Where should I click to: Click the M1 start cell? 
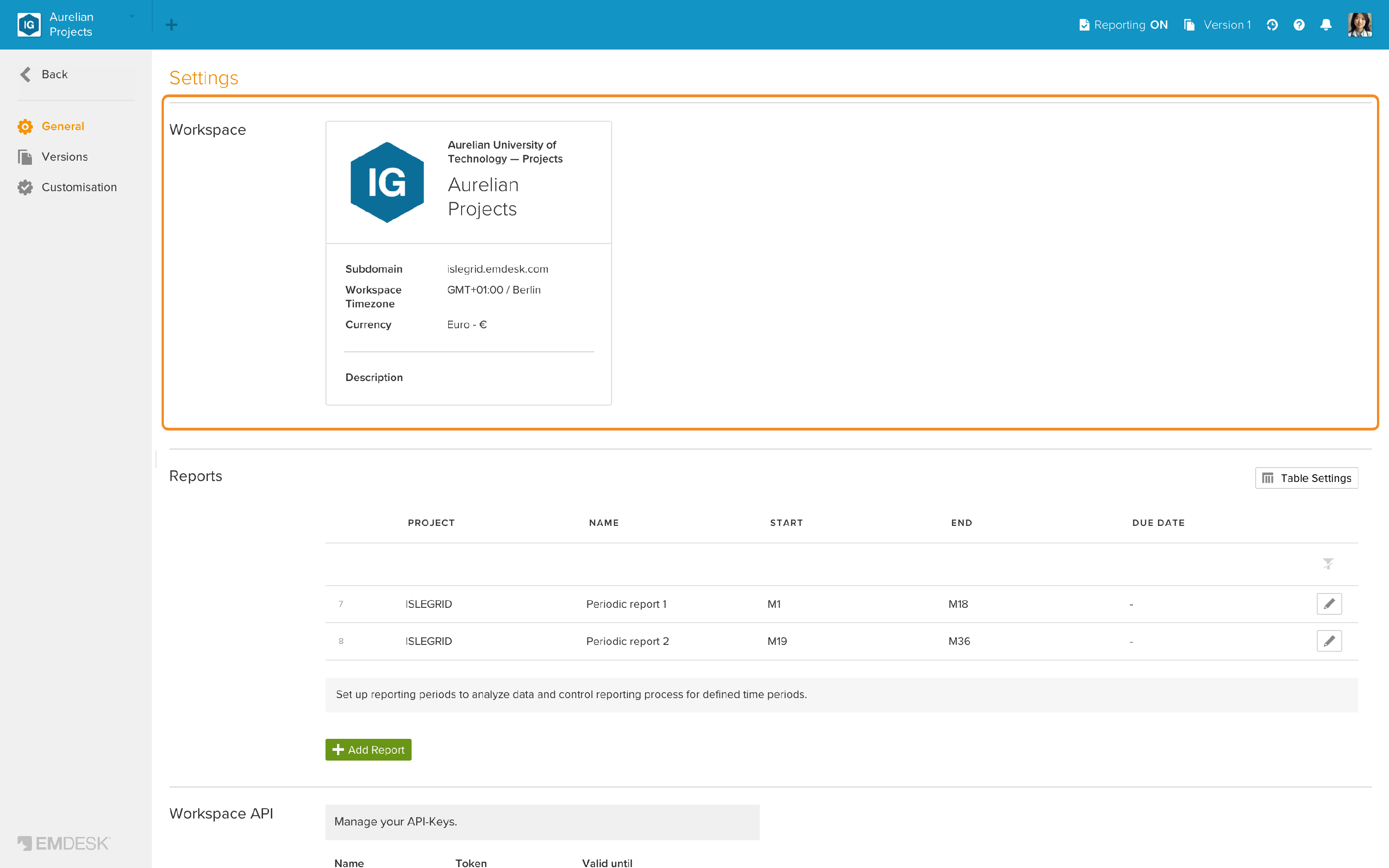[774, 604]
